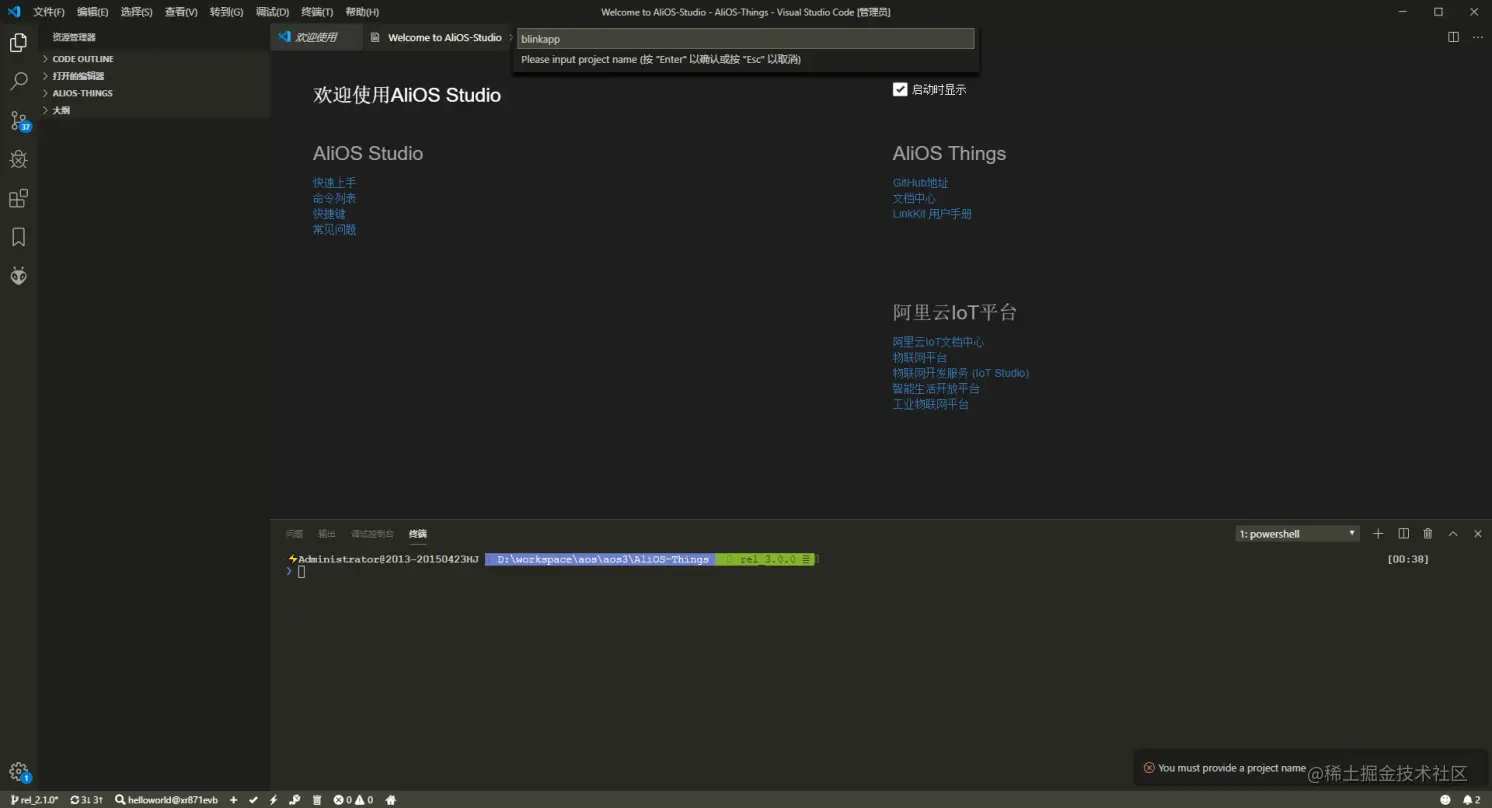Open the GitHub地址 link
Image resolution: width=1492 pixels, height=808 pixels.
point(920,183)
